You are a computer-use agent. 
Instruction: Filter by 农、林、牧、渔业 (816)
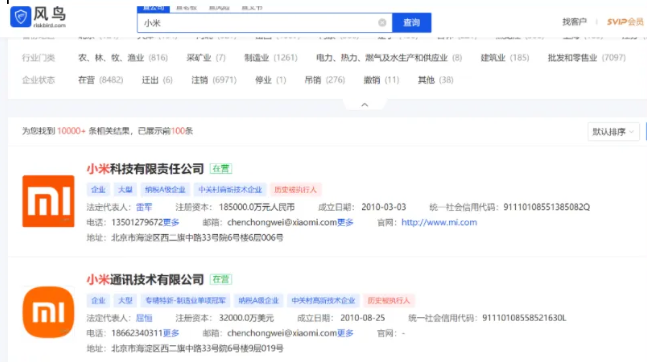pos(123,58)
